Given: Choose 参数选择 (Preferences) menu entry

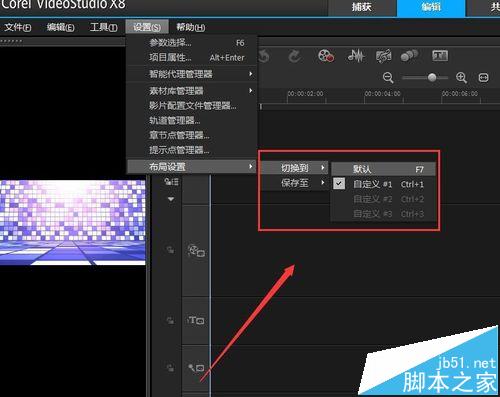Looking at the screenshot, I should (x=192, y=43).
